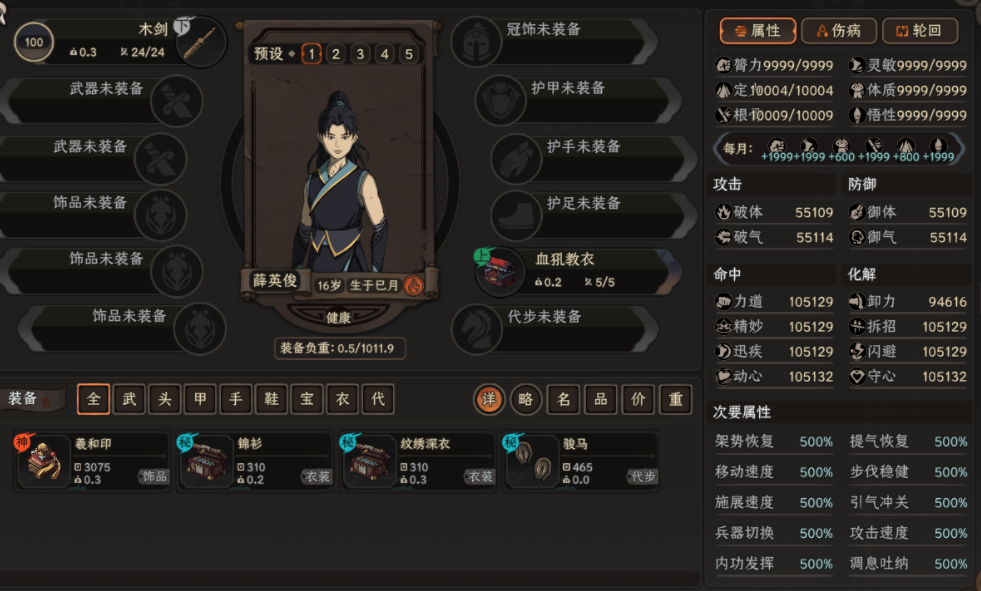This screenshot has height=591, width=981.
Task: Choose preset number 2
Action: (x=336, y=54)
